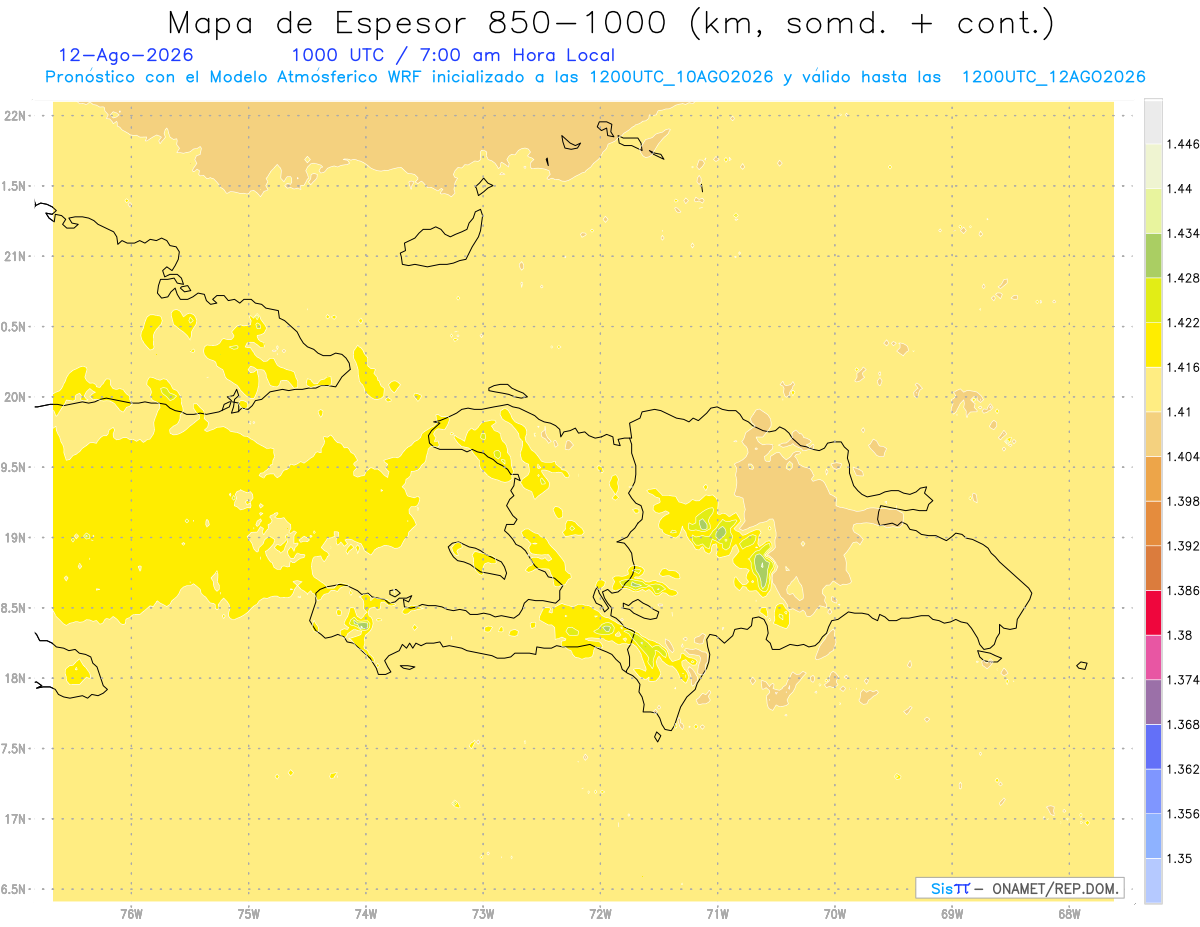Select the tan swatch between 1.404 and 1.41
This screenshot has height=927, width=1200.
1153,434
